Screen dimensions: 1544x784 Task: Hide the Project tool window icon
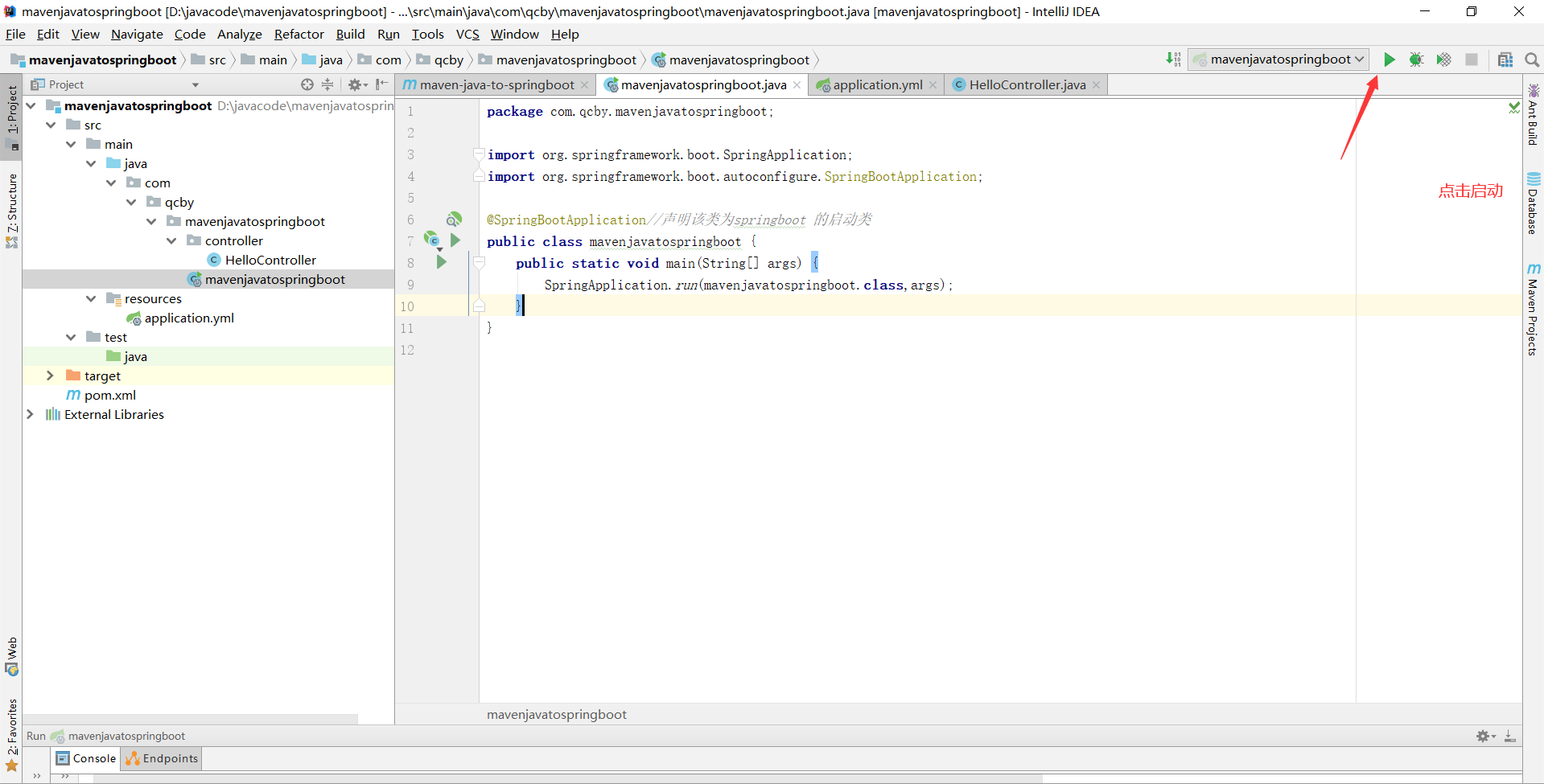[381, 84]
